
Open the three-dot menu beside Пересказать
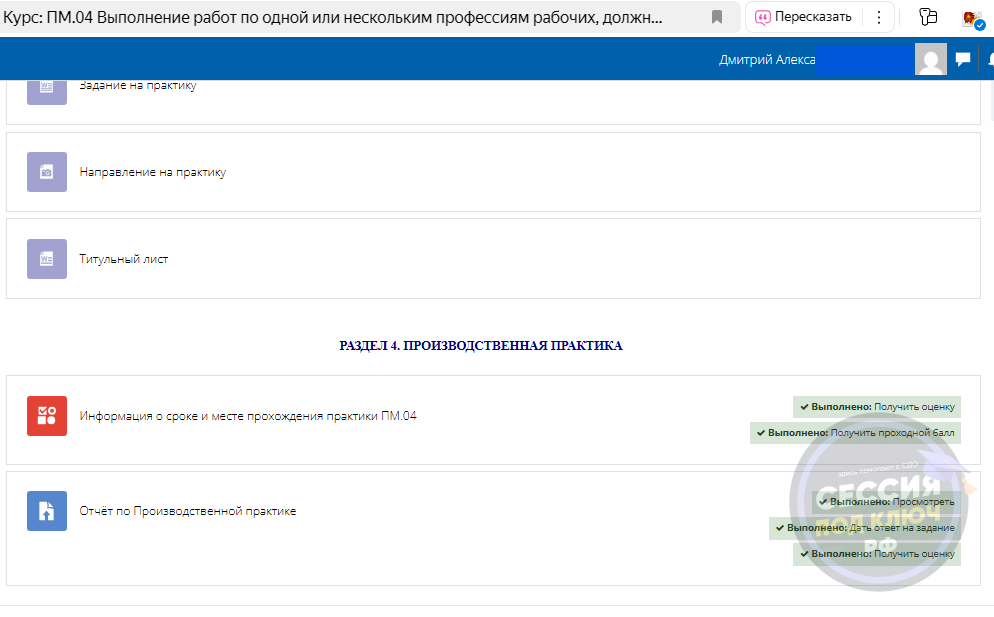(878, 17)
